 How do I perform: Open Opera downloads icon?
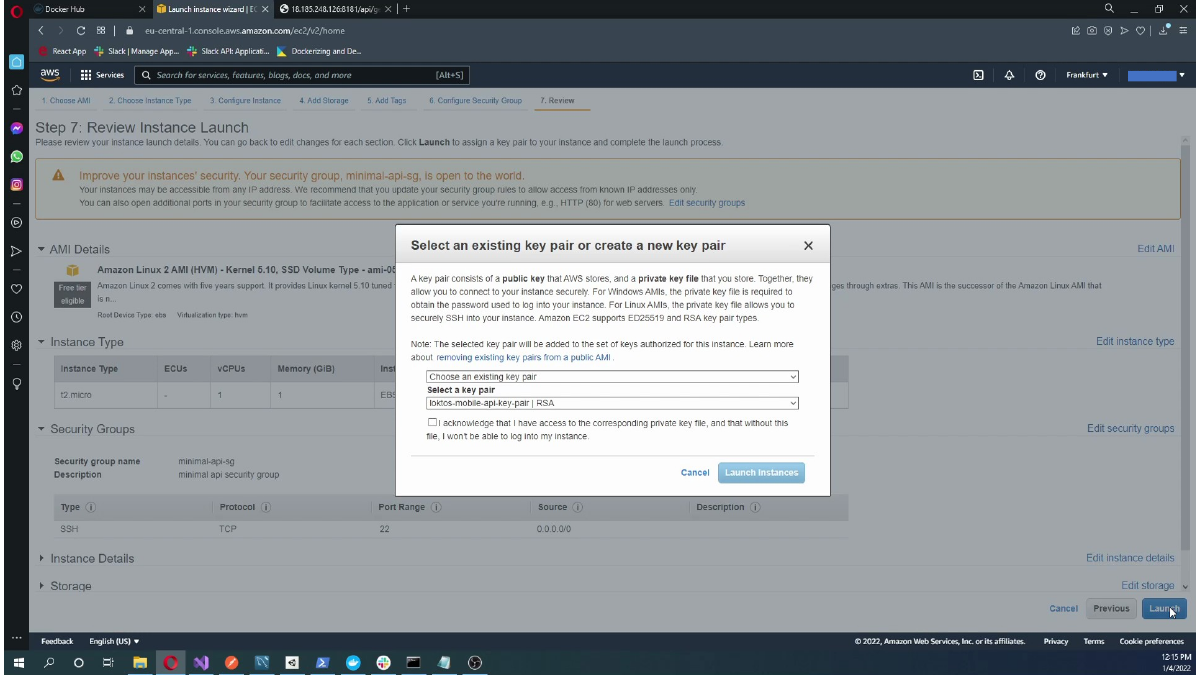coord(1166,31)
